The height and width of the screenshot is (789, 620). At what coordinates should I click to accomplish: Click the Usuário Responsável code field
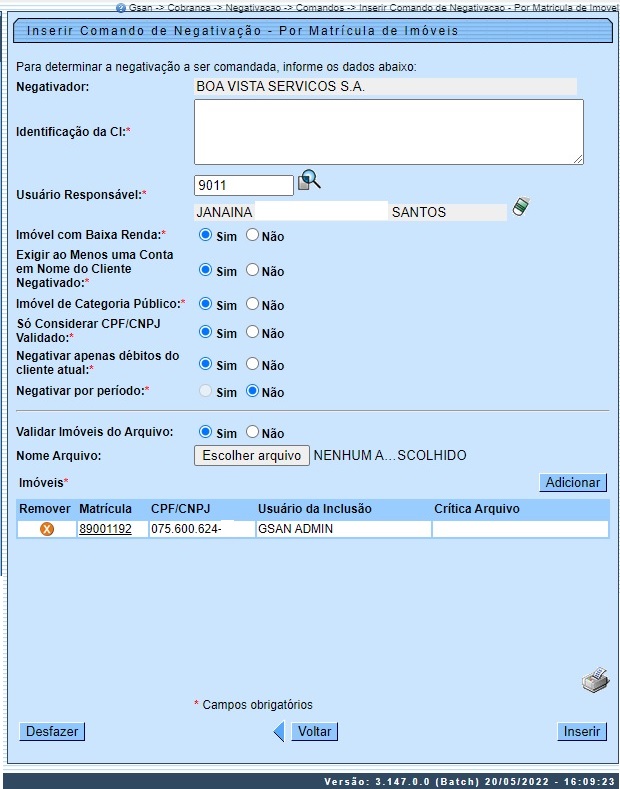click(243, 185)
